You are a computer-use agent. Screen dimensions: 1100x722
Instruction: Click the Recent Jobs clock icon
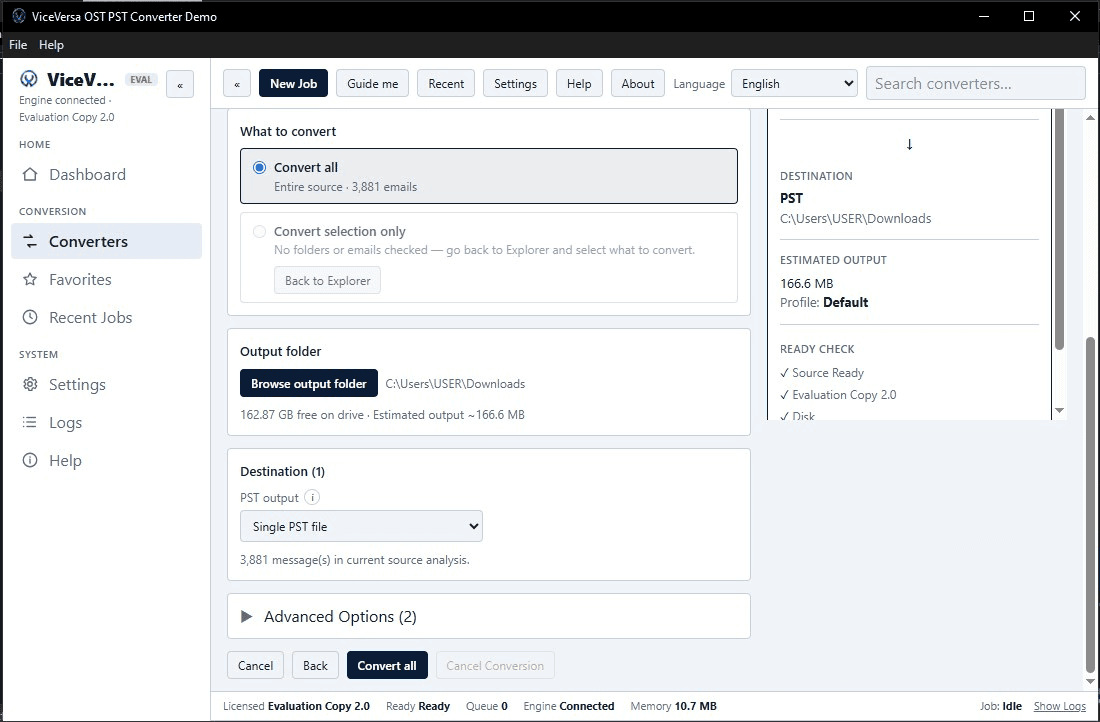pos(30,317)
